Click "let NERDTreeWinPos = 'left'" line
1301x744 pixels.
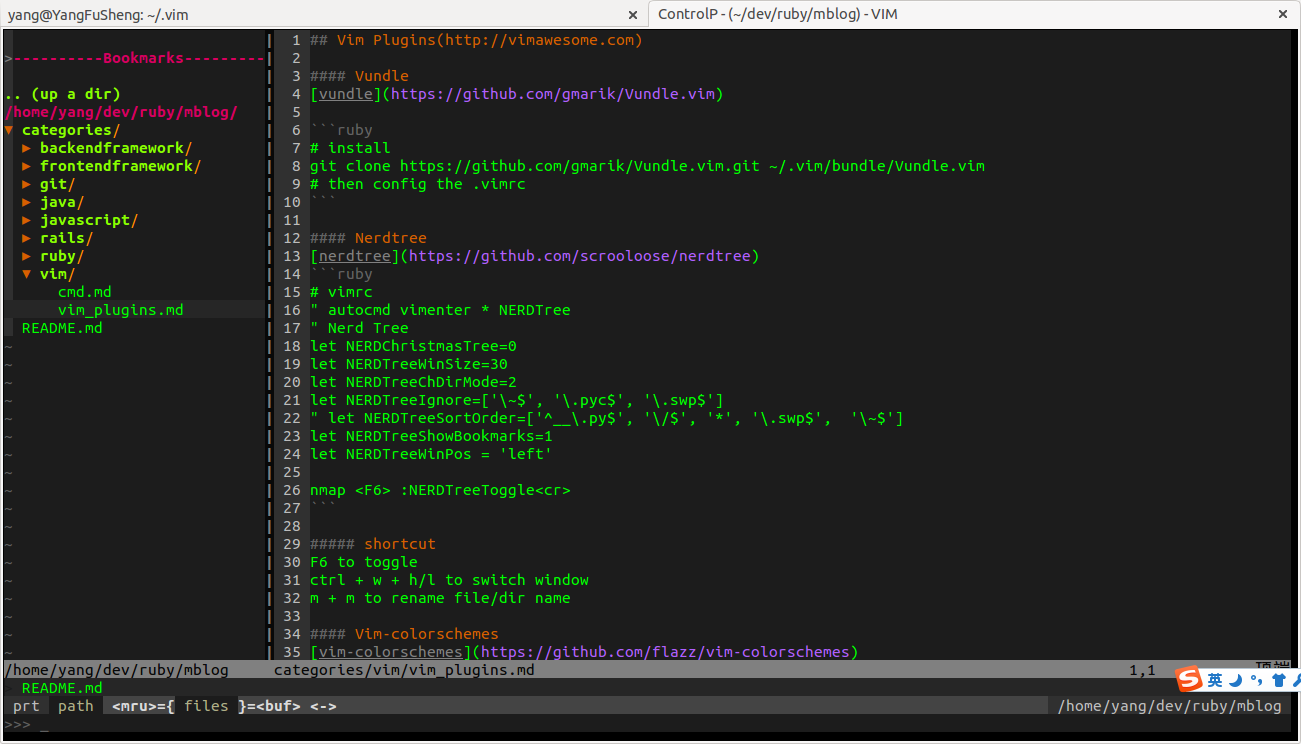[x=431, y=454]
